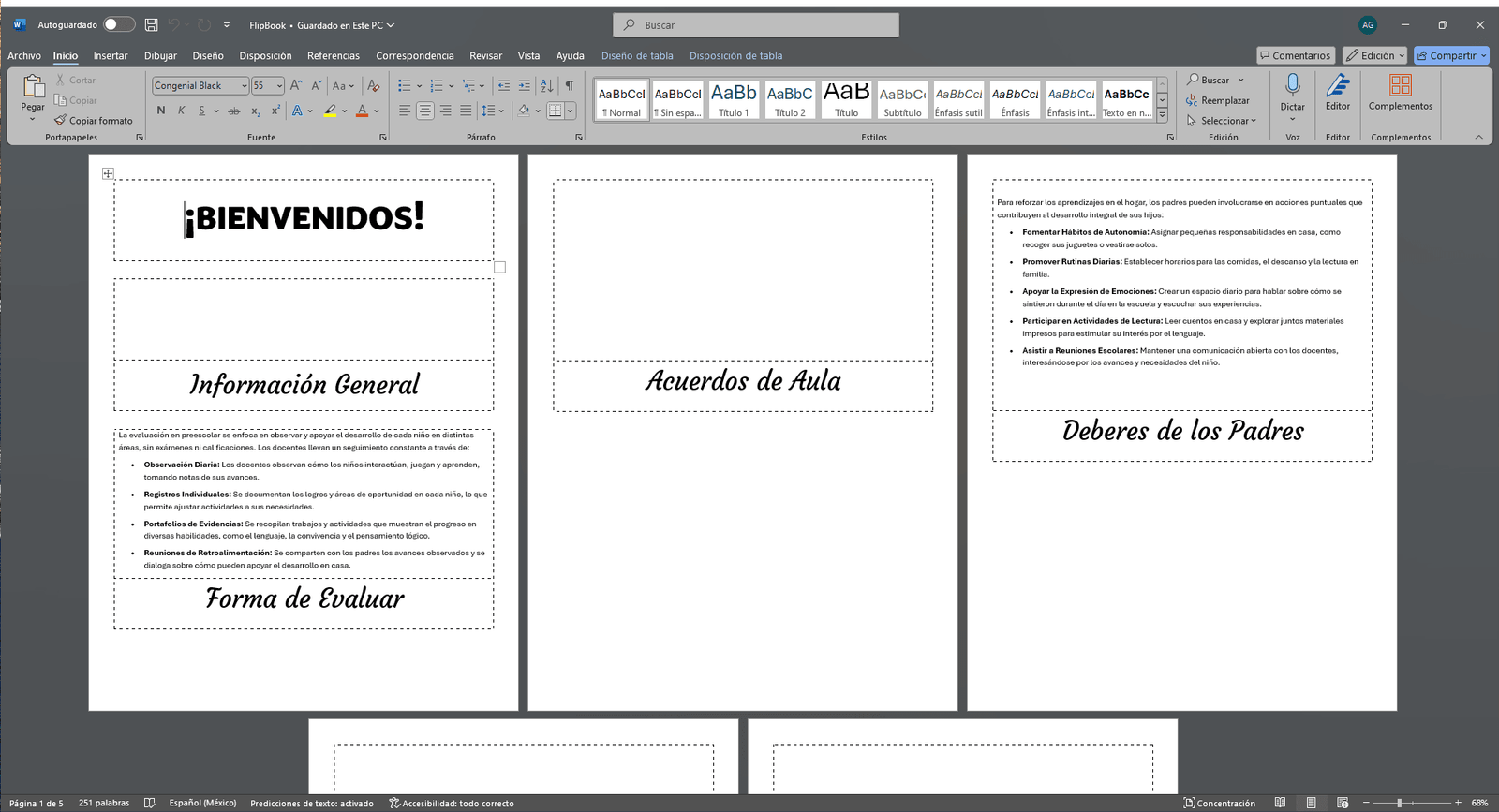The width and height of the screenshot is (1499, 812).
Task: Toggle italic (K) formatting
Action: pos(181,111)
